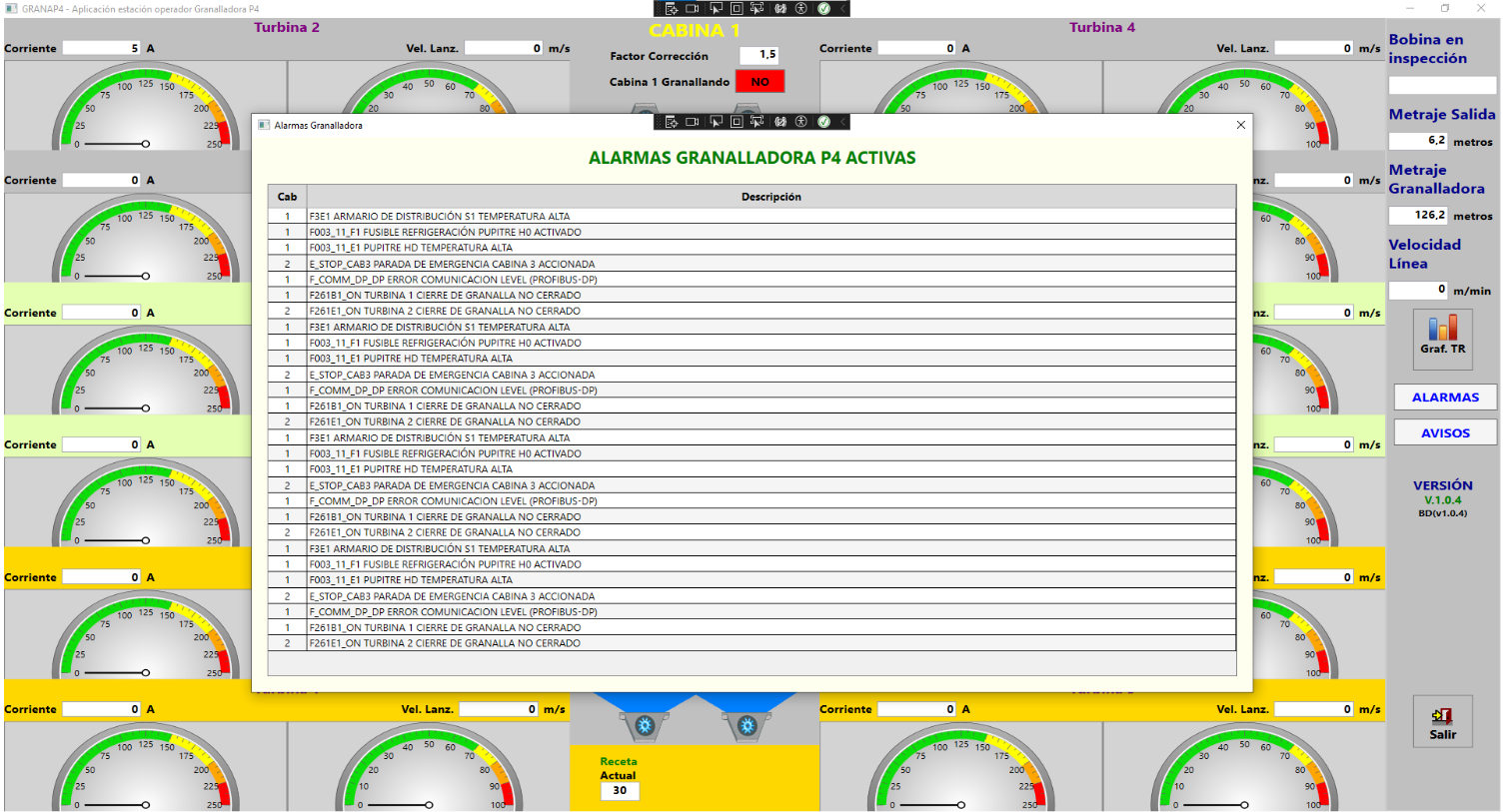This screenshot has height=812, width=1504.
Task: Click camera preview icon in Alarmas dialog toolbar
Action: click(x=693, y=122)
